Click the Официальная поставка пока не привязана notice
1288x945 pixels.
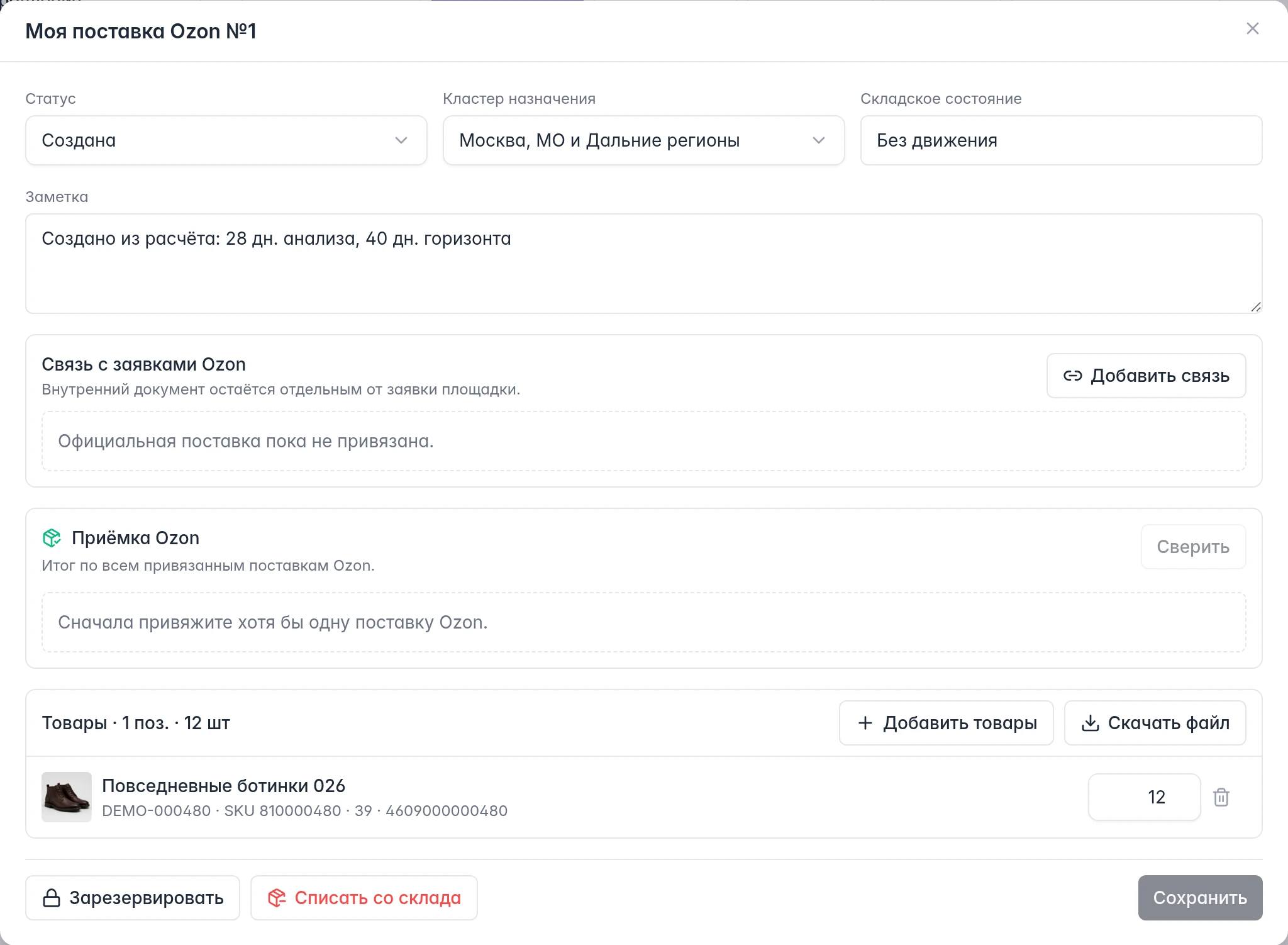click(x=643, y=441)
